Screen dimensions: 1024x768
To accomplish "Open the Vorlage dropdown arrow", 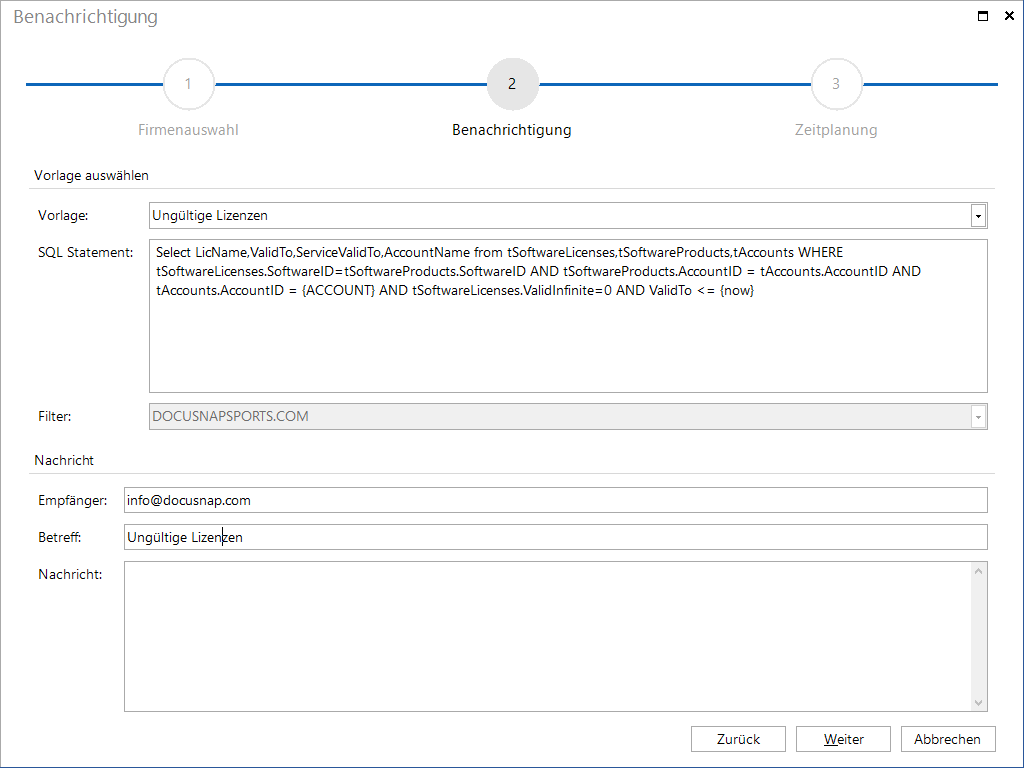I will (x=978, y=216).
